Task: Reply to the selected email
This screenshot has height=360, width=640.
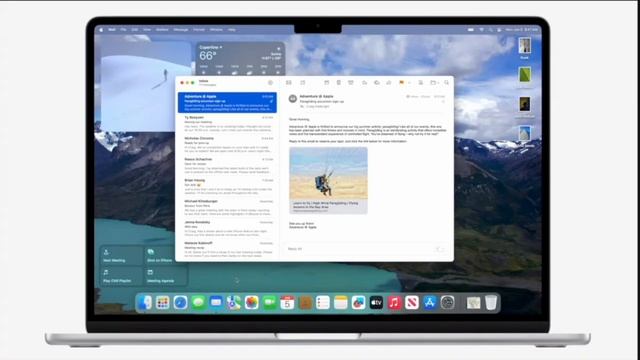Action: [364, 83]
